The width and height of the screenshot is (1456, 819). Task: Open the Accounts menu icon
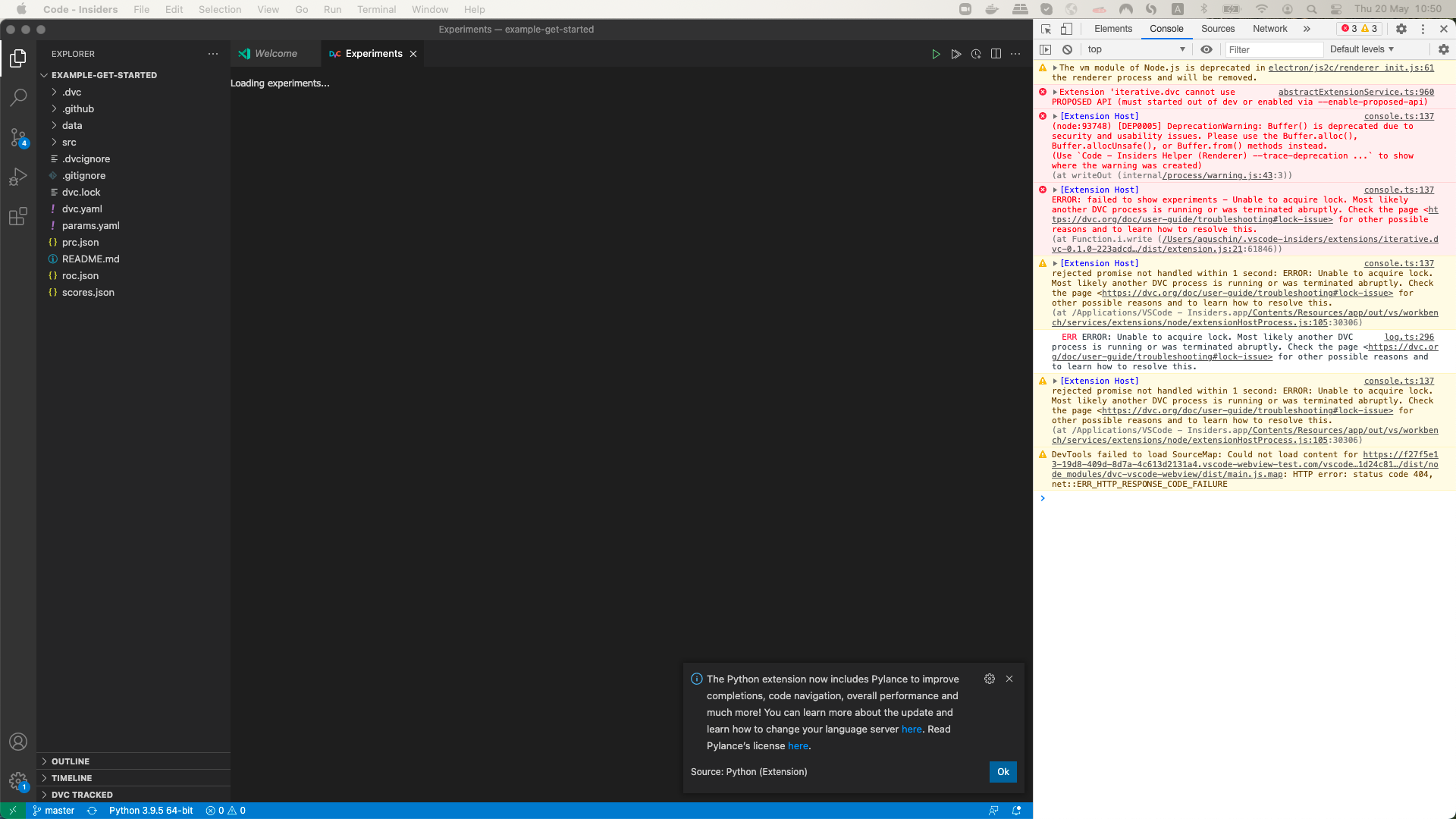[18, 742]
